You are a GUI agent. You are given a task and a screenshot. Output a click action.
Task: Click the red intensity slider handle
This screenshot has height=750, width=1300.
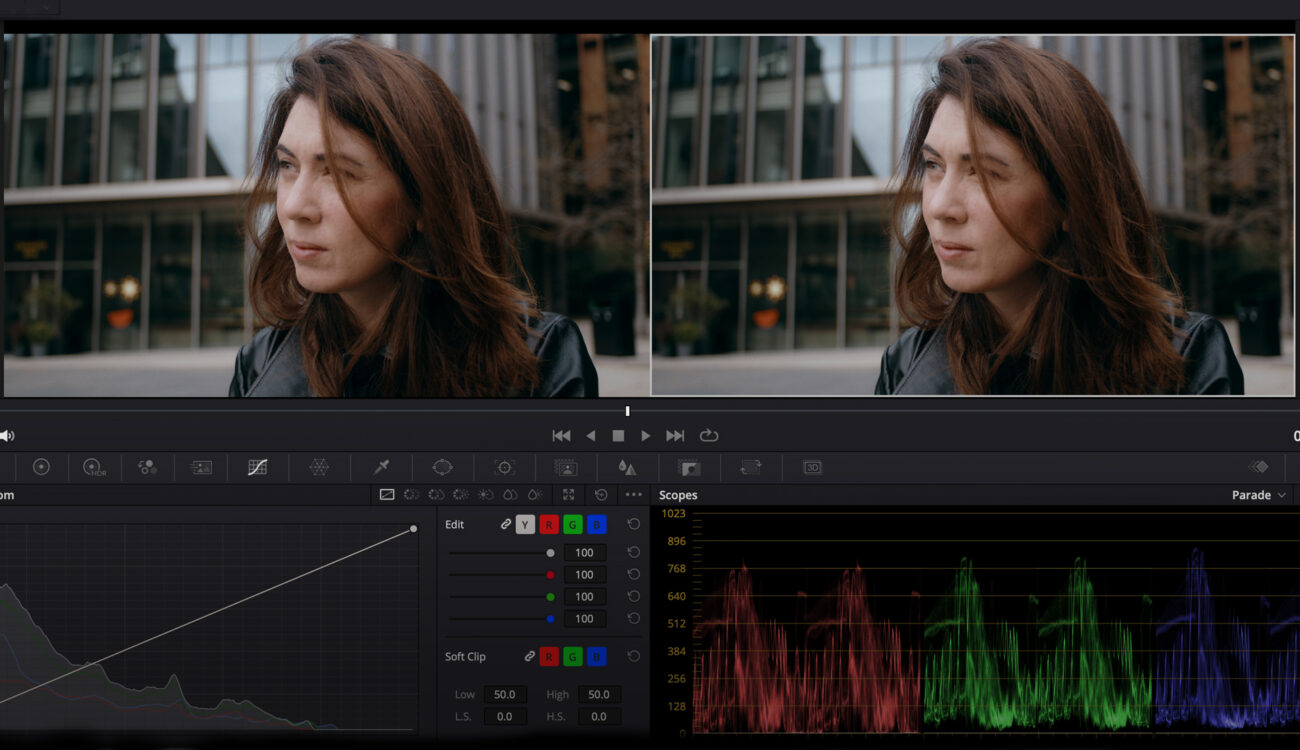click(x=550, y=574)
